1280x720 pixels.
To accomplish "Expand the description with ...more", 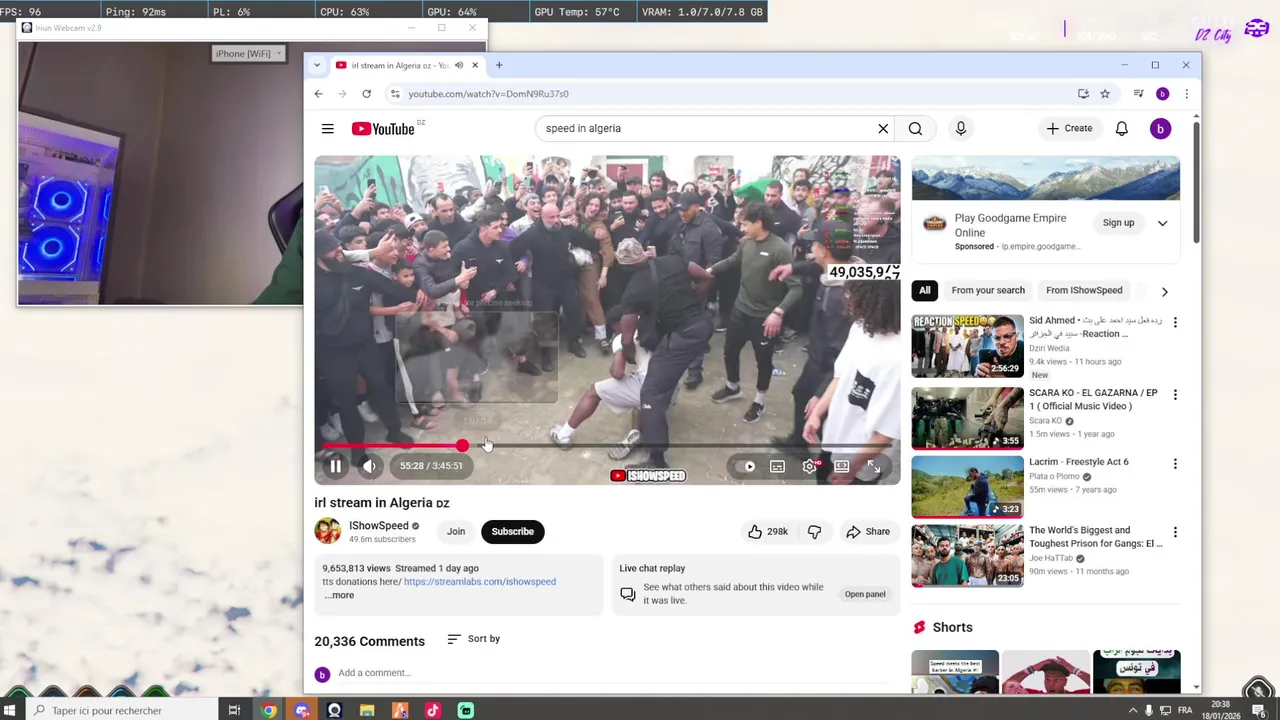I will 339,595.
